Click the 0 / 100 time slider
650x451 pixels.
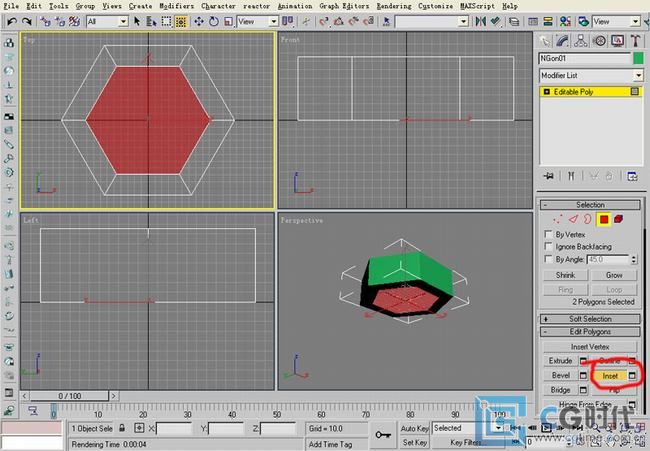(x=69, y=396)
